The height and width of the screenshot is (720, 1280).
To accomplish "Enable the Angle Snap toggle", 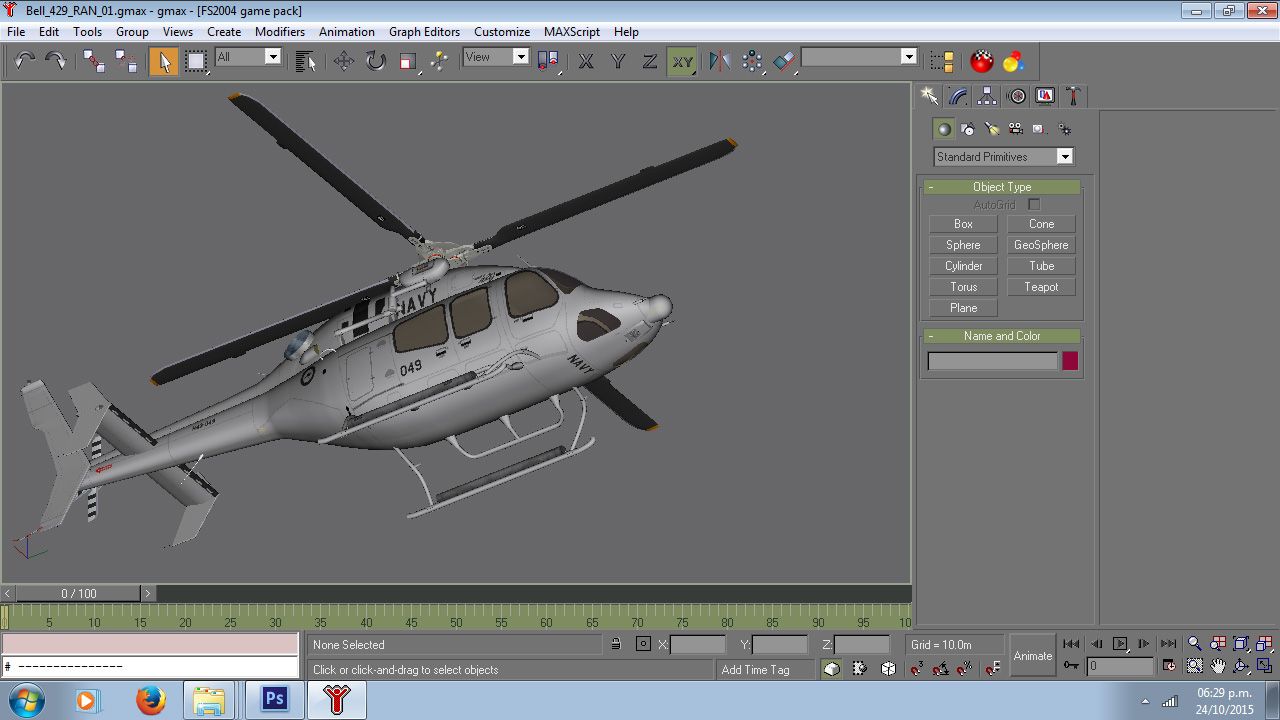I will 940,668.
